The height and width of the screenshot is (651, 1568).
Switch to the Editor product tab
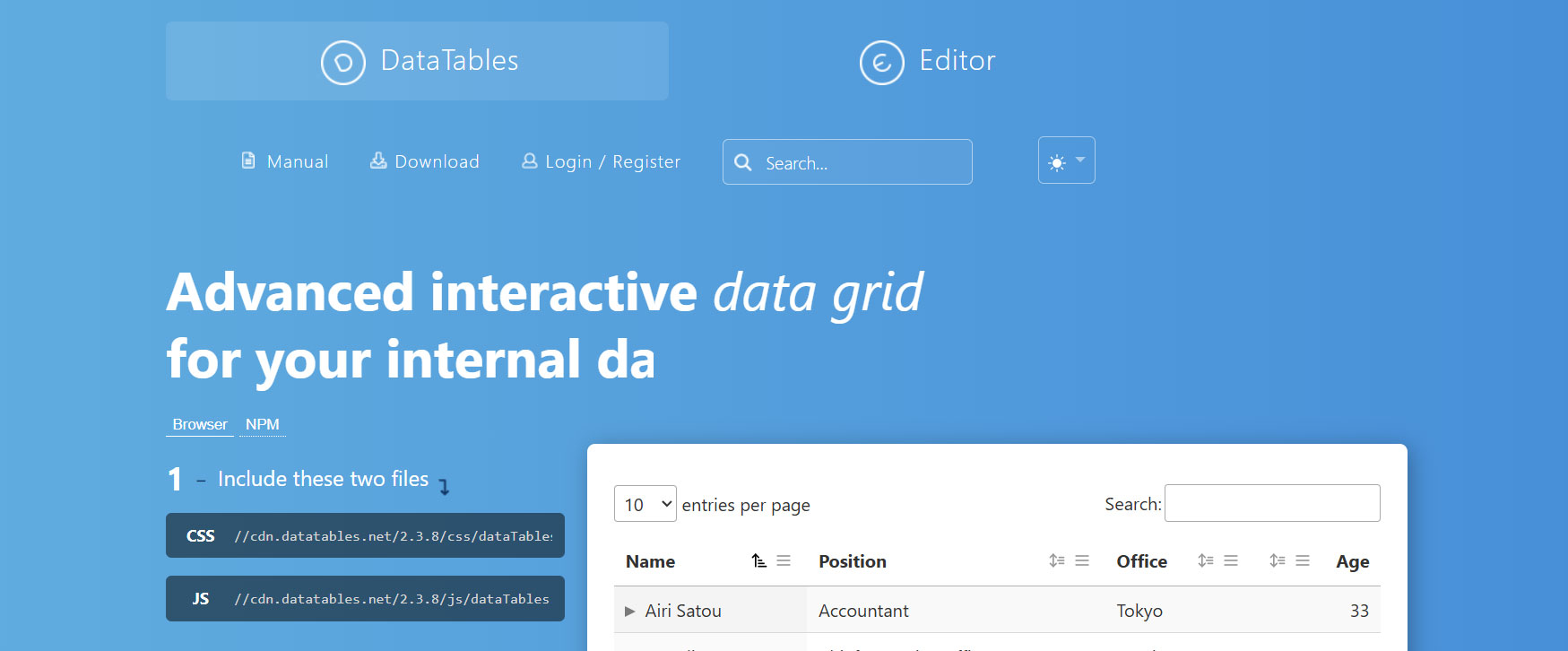(927, 61)
